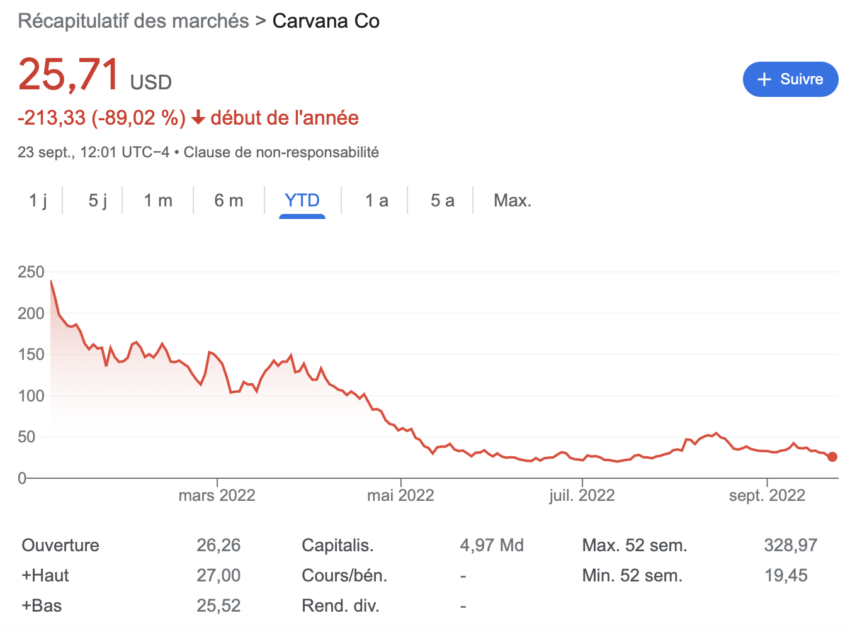Viewport: 850px width, 628px height.
Task: Show the 5 a time range
Action: [x=442, y=200]
